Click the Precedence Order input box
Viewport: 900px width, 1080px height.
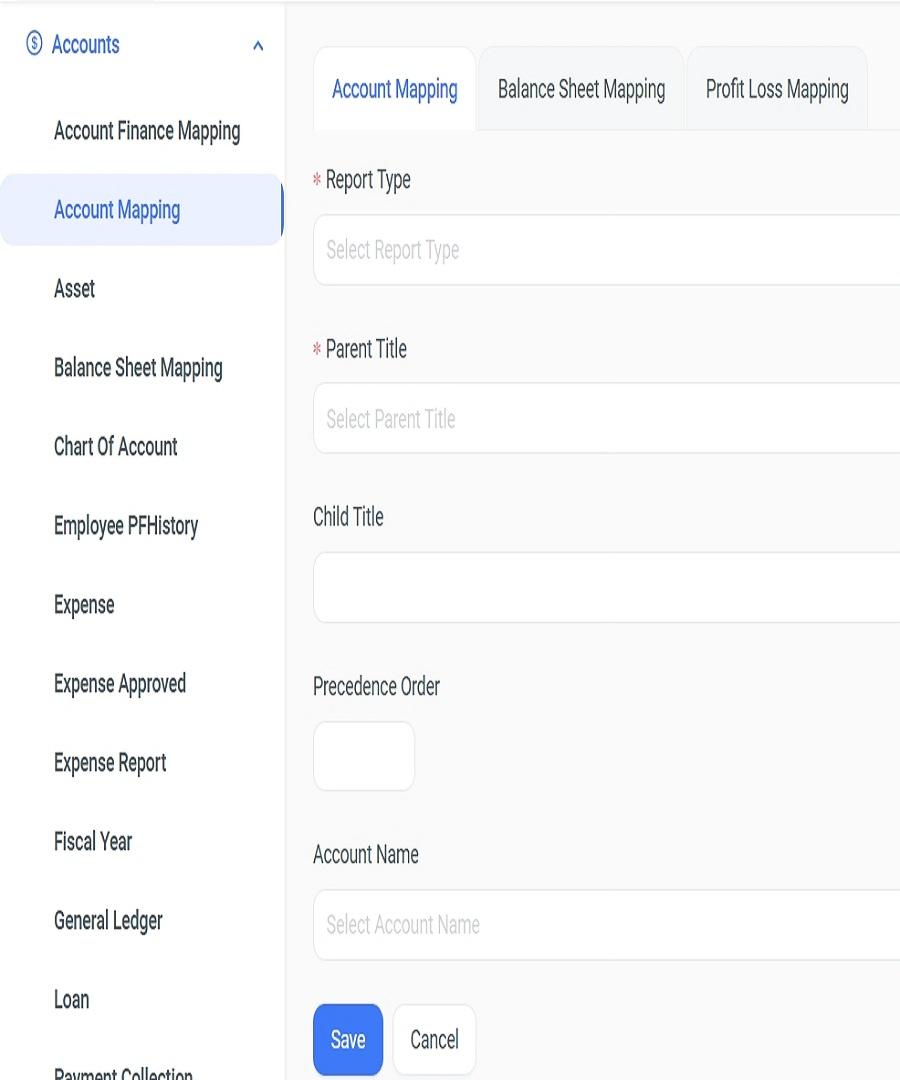click(364, 756)
